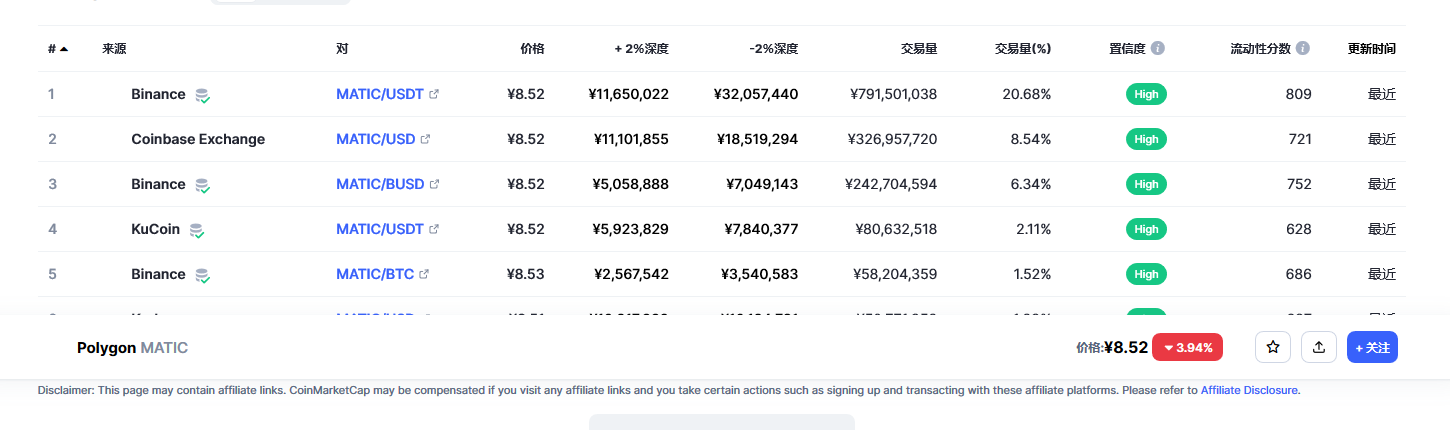Click the share upload icon
This screenshot has width=1450, height=430.
1319,347
